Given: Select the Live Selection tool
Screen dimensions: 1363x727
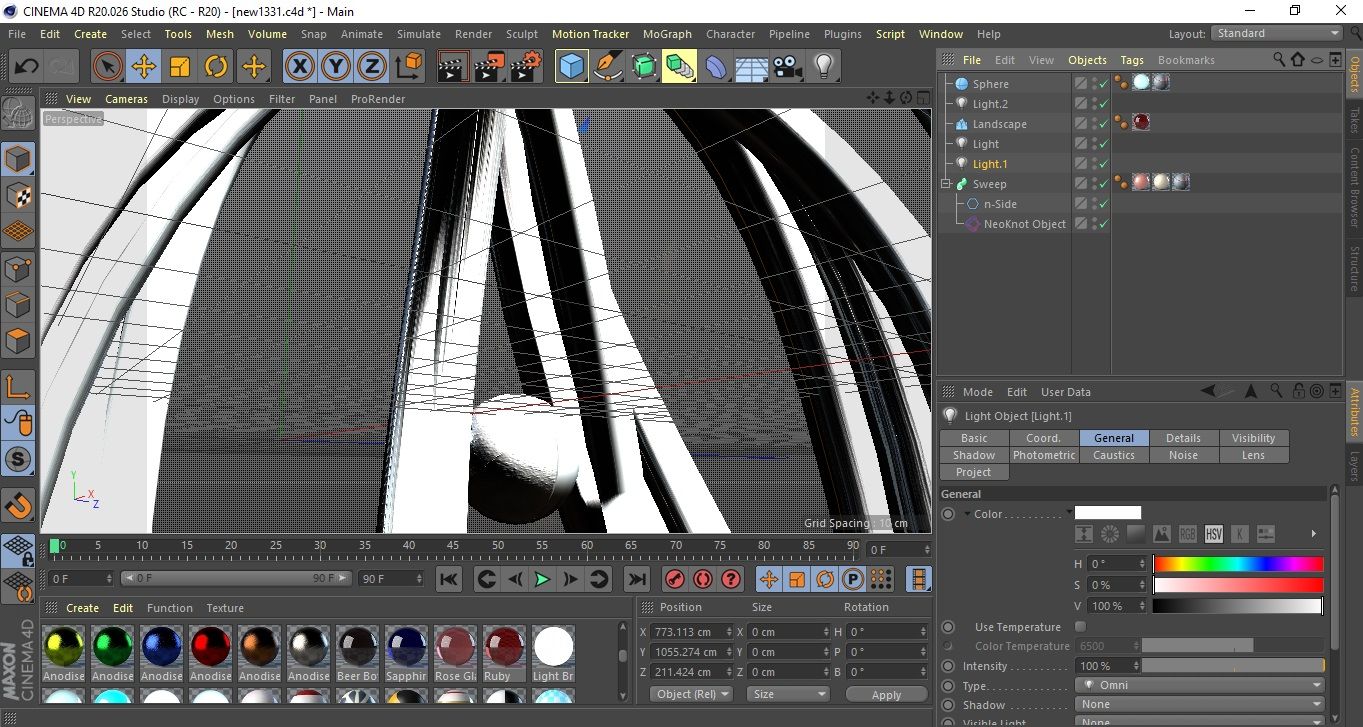Looking at the screenshot, I should [x=108, y=67].
